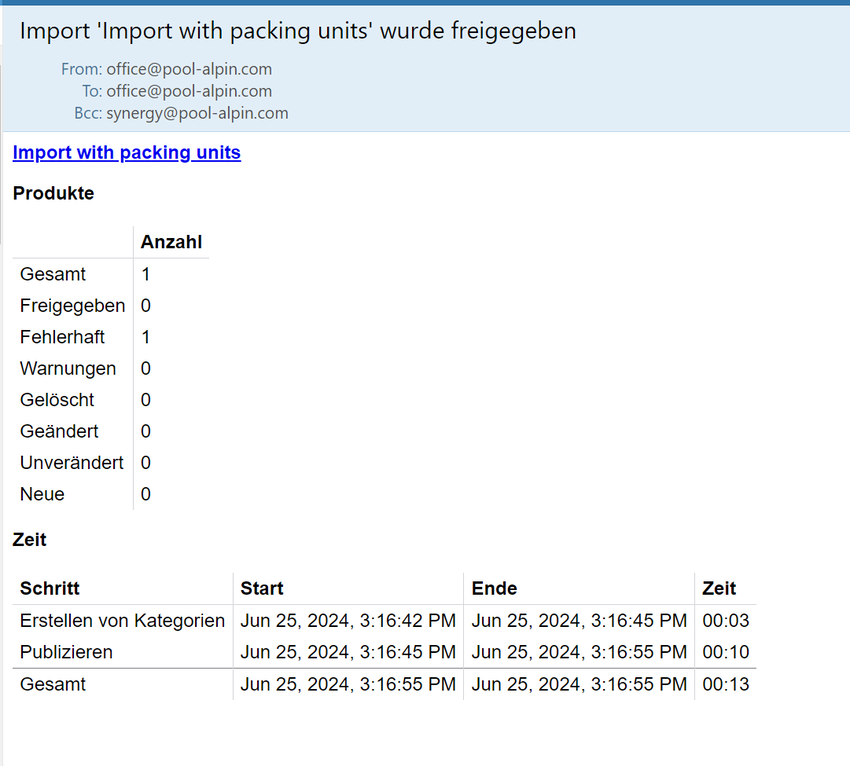Click the 00:13 total duration value

pos(725,685)
